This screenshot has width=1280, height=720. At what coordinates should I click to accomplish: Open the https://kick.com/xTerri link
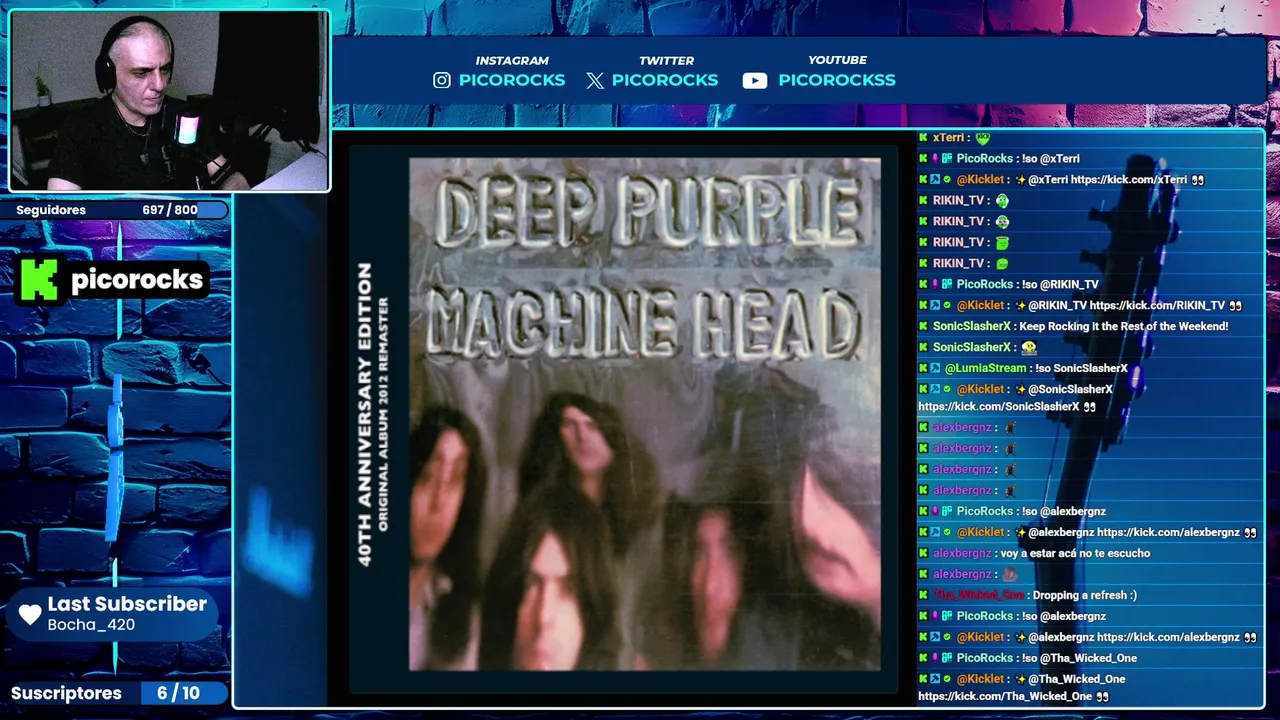[x=1129, y=180]
